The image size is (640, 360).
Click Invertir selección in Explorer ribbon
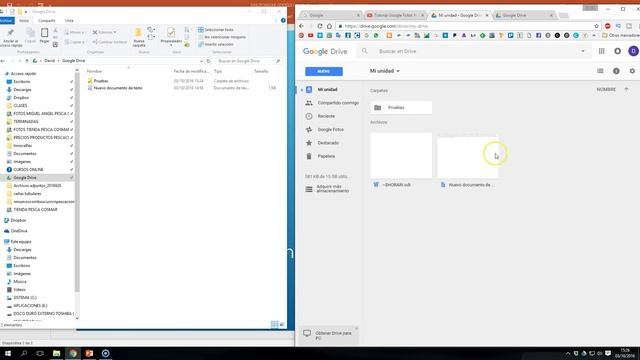coord(216,44)
